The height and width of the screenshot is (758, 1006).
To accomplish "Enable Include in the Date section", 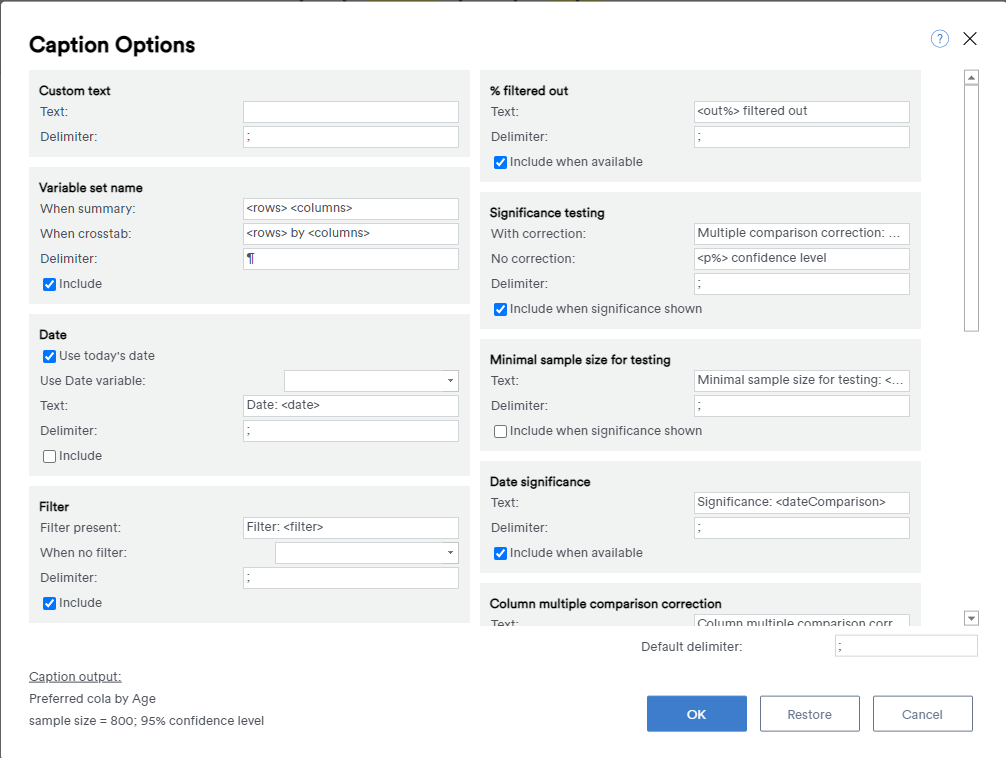I will tap(49, 455).
